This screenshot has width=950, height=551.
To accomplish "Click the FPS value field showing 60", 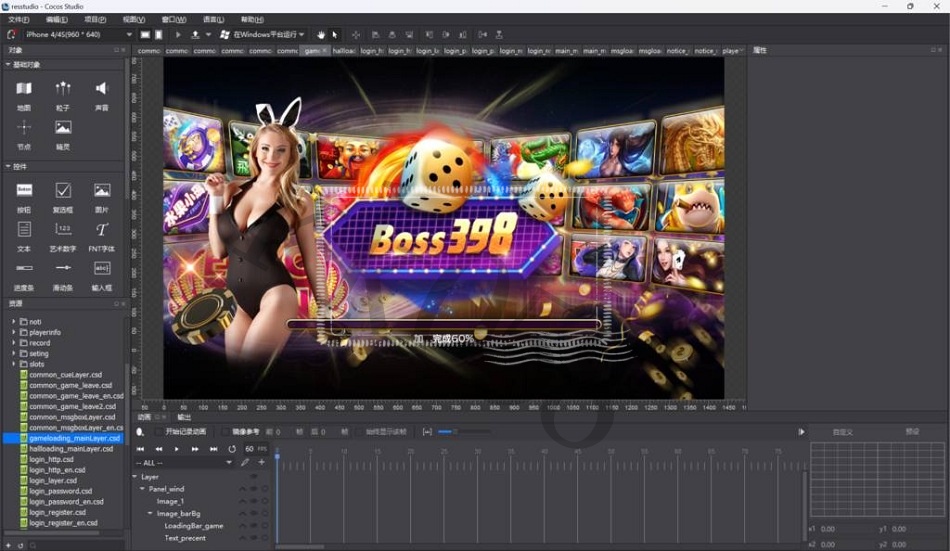I will [249, 449].
